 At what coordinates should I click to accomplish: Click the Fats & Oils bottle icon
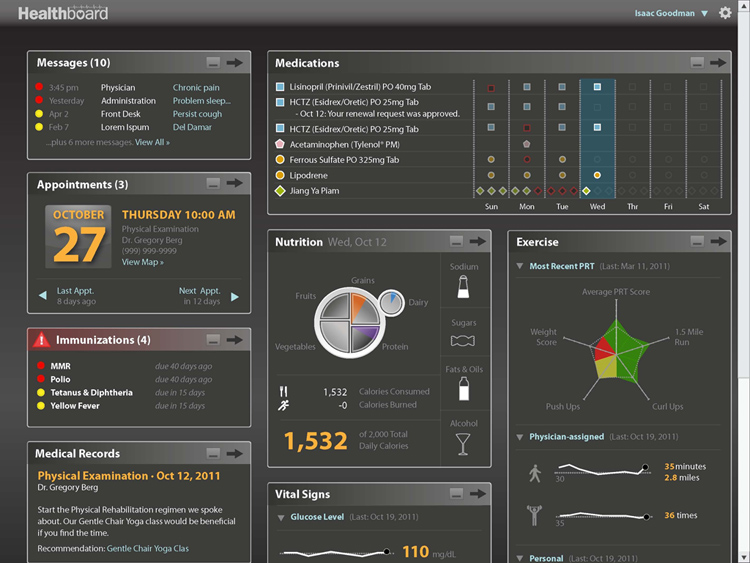[x=463, y=388]
